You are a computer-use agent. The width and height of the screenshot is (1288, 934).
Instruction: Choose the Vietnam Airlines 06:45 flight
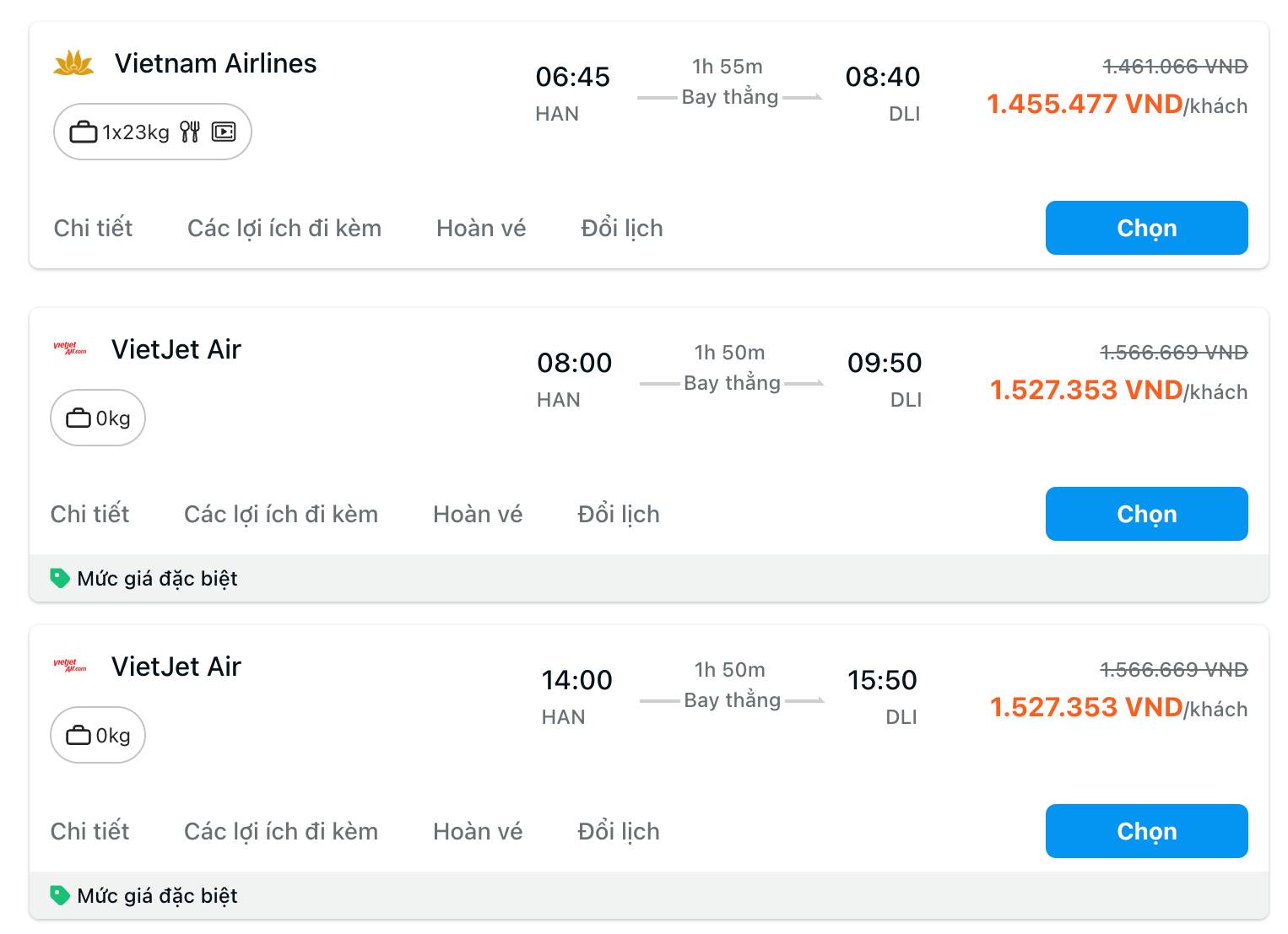point(1146,228)
